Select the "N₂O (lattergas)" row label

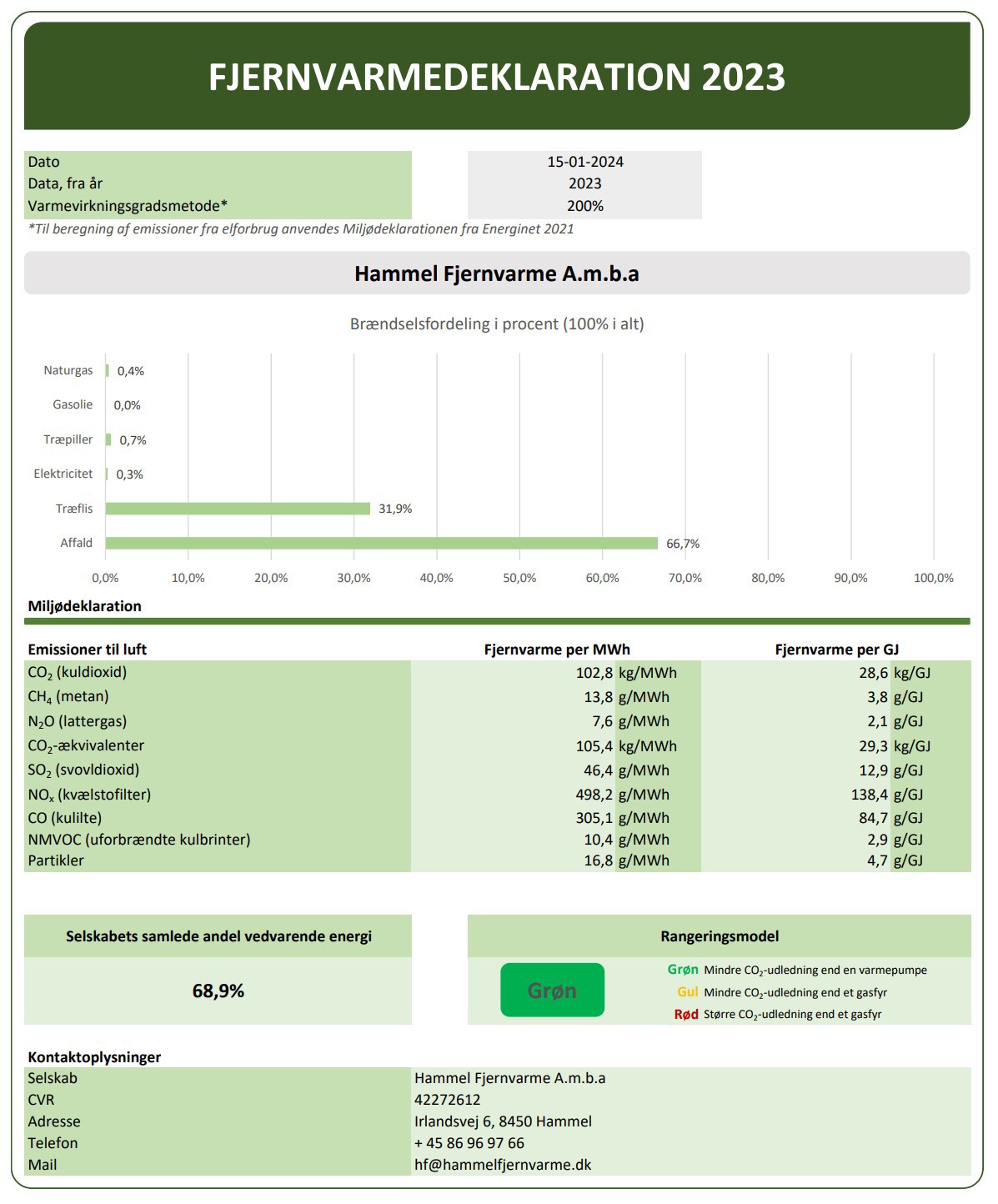point(78,721)
